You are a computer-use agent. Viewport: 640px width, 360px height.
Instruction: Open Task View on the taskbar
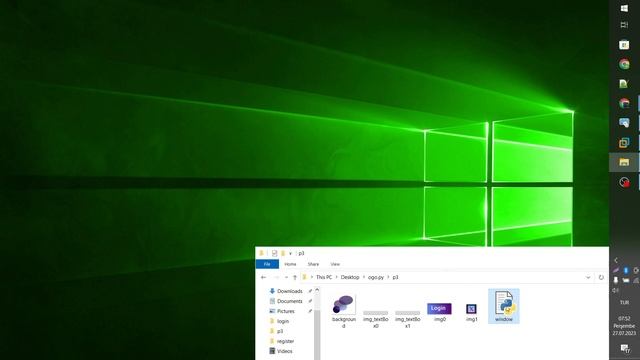click(624, 25)
